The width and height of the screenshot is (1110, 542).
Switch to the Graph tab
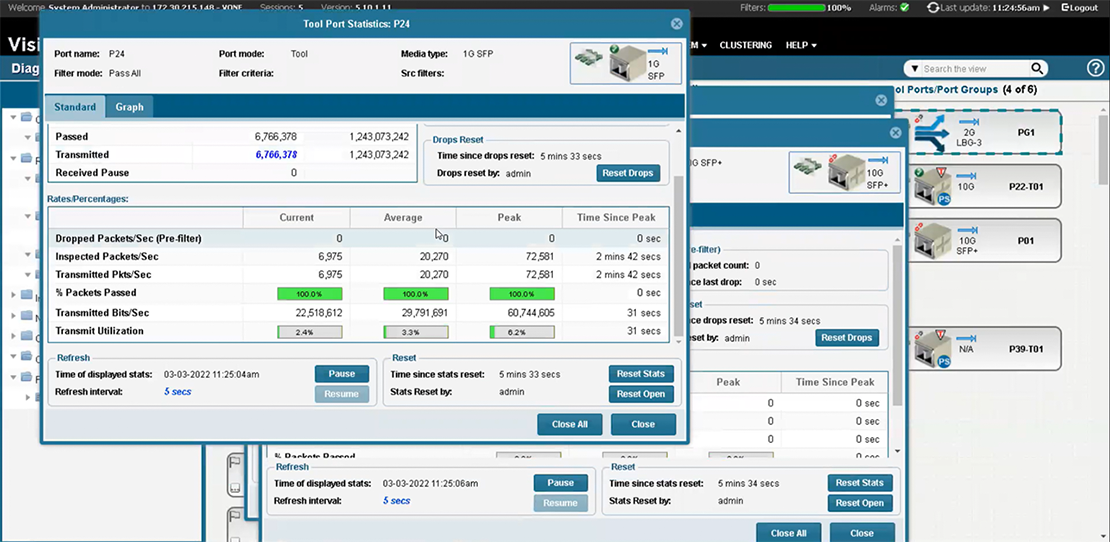[129, 107]
